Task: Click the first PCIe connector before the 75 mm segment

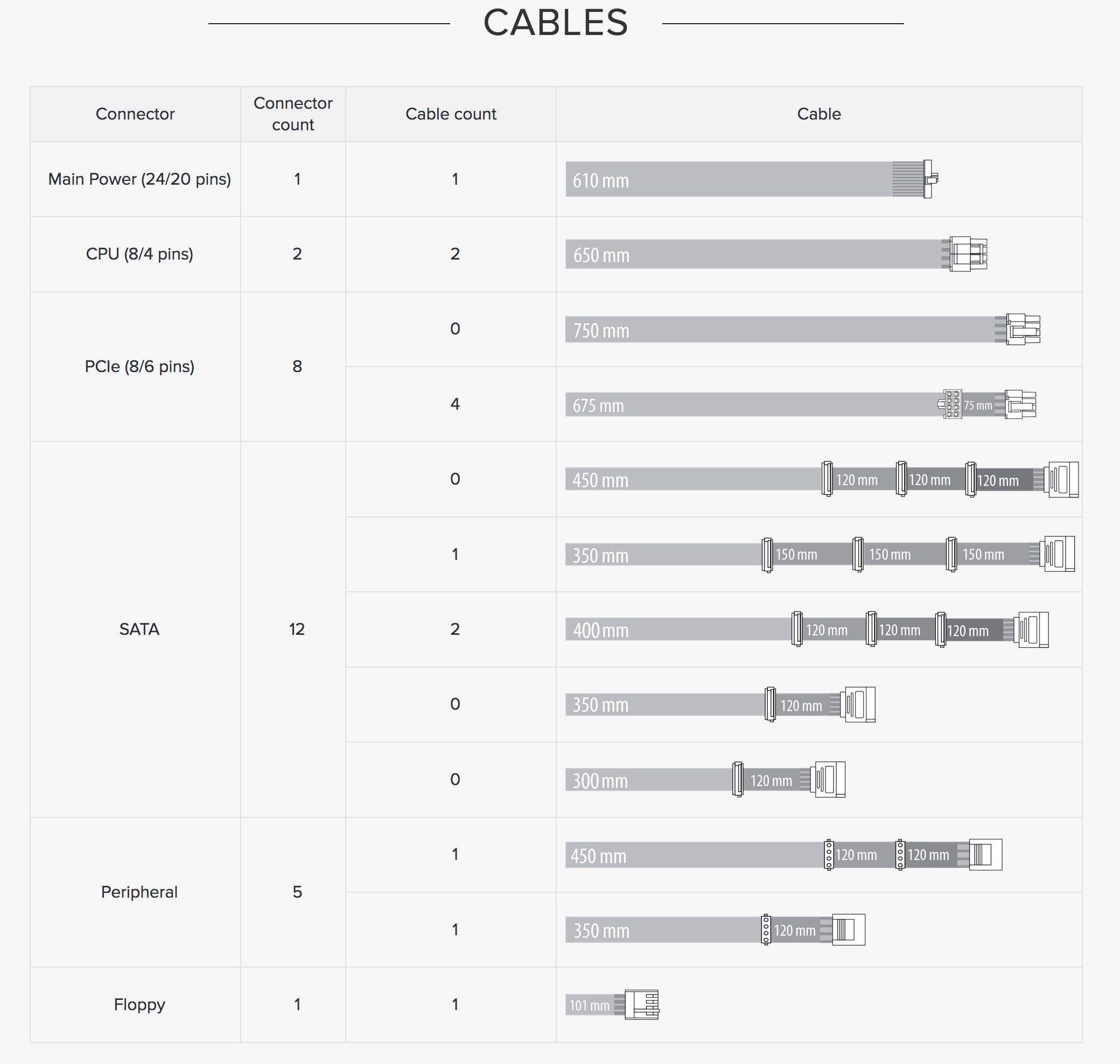Action: click(x=951, y=404)
